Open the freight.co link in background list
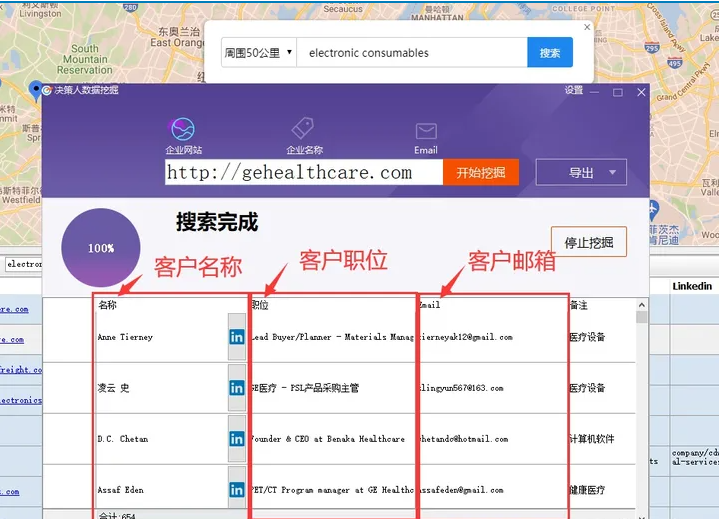 [x=21, y=370]
